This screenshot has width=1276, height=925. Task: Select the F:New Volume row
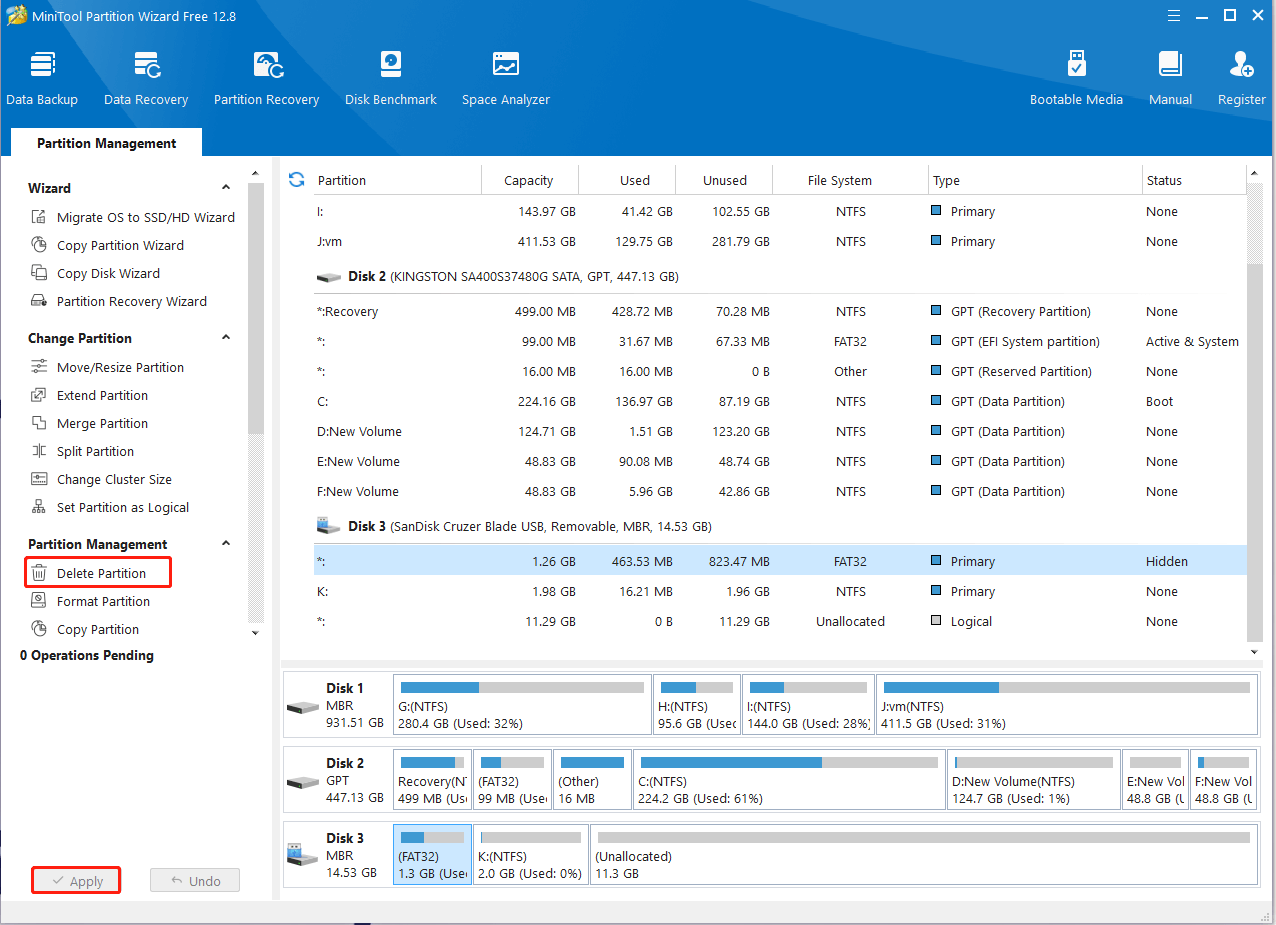pyautogui.click(x=781, y=491)
